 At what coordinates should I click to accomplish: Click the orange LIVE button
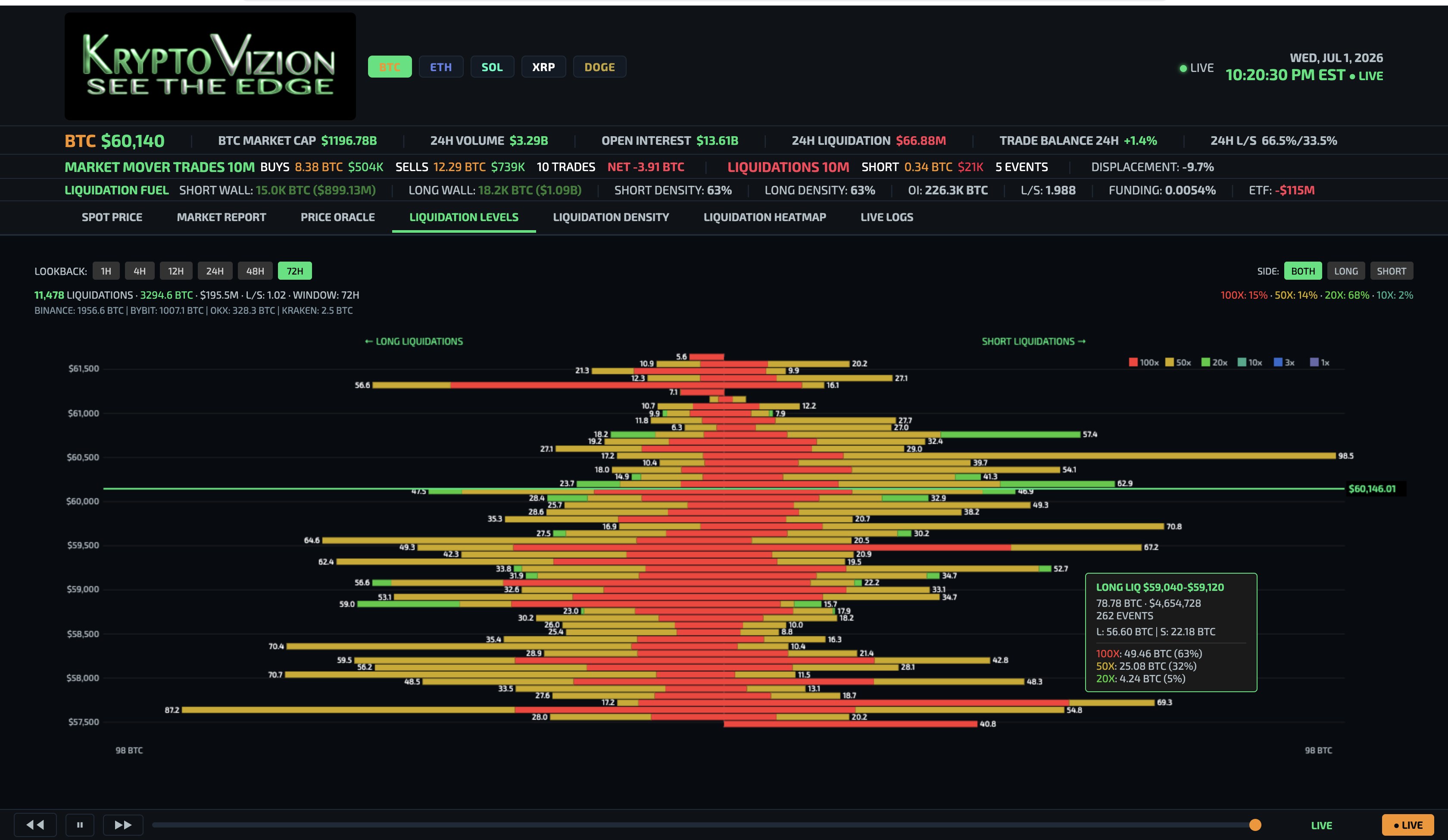1408,825
